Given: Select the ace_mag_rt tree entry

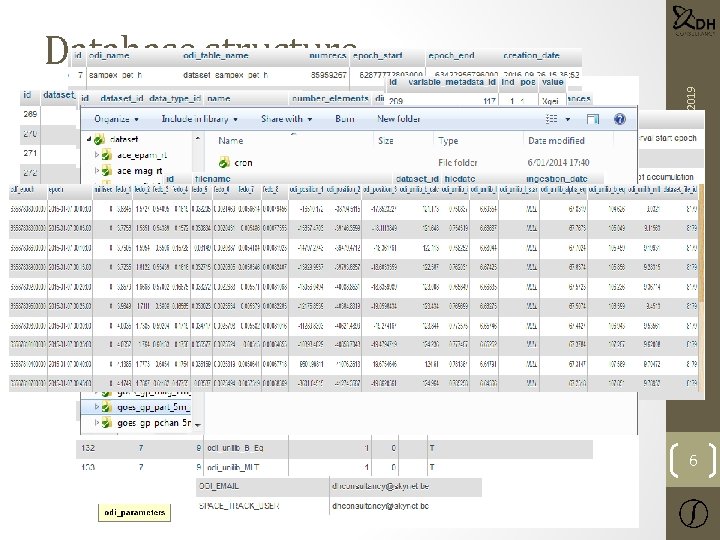Looking at the screenshot, I should click(140, 171).
